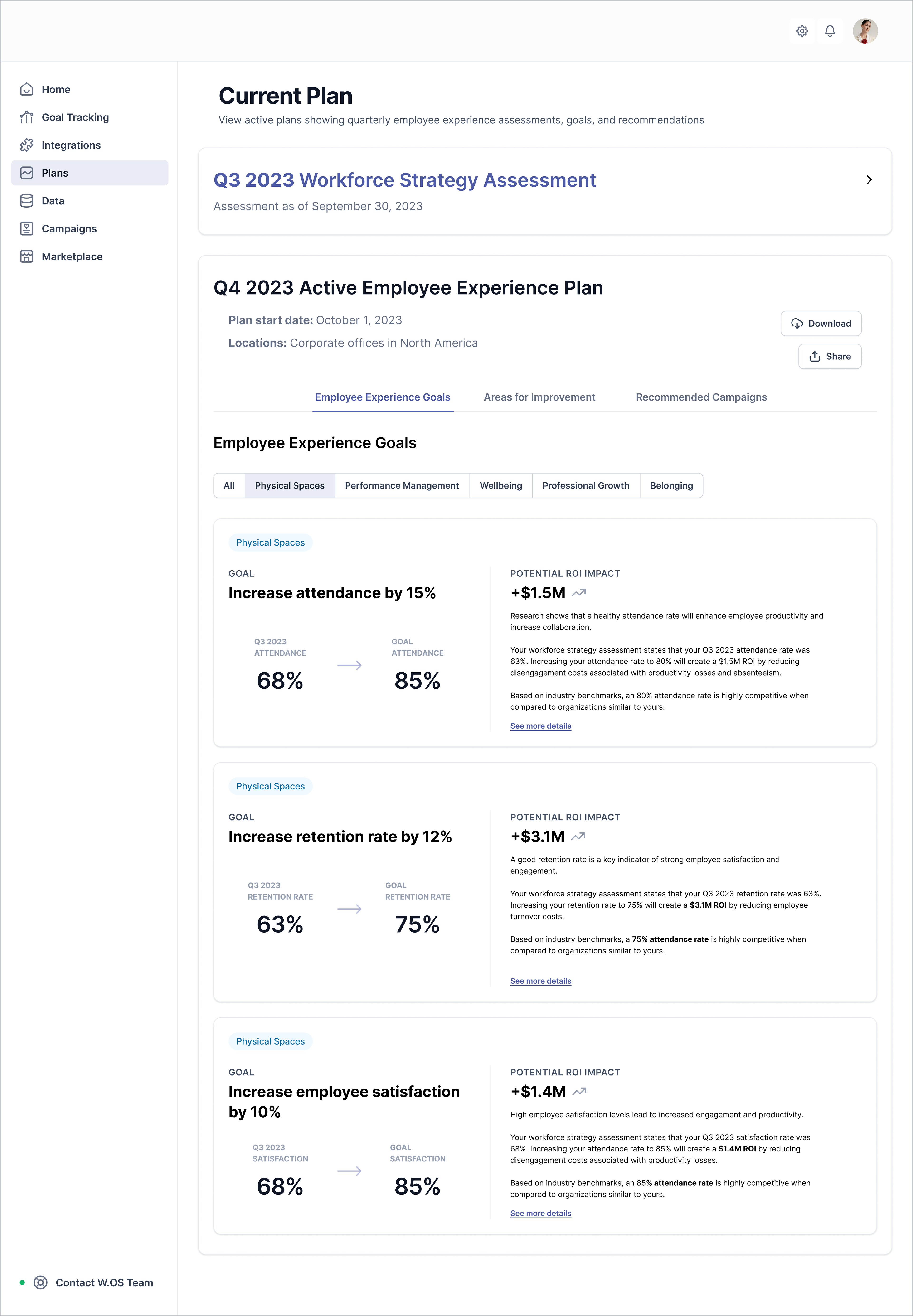Click the Plan start date October 1, 2023
Screen dimensions: 913x1316
[315, 320]
